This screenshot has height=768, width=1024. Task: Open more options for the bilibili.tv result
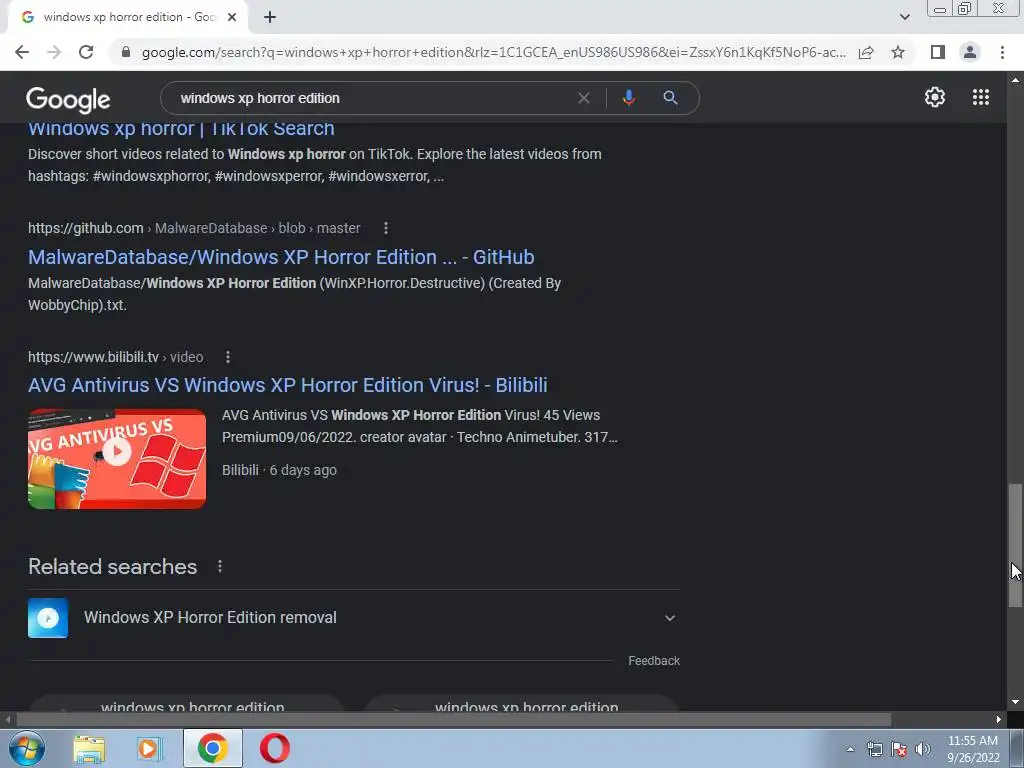coord(227,357)
